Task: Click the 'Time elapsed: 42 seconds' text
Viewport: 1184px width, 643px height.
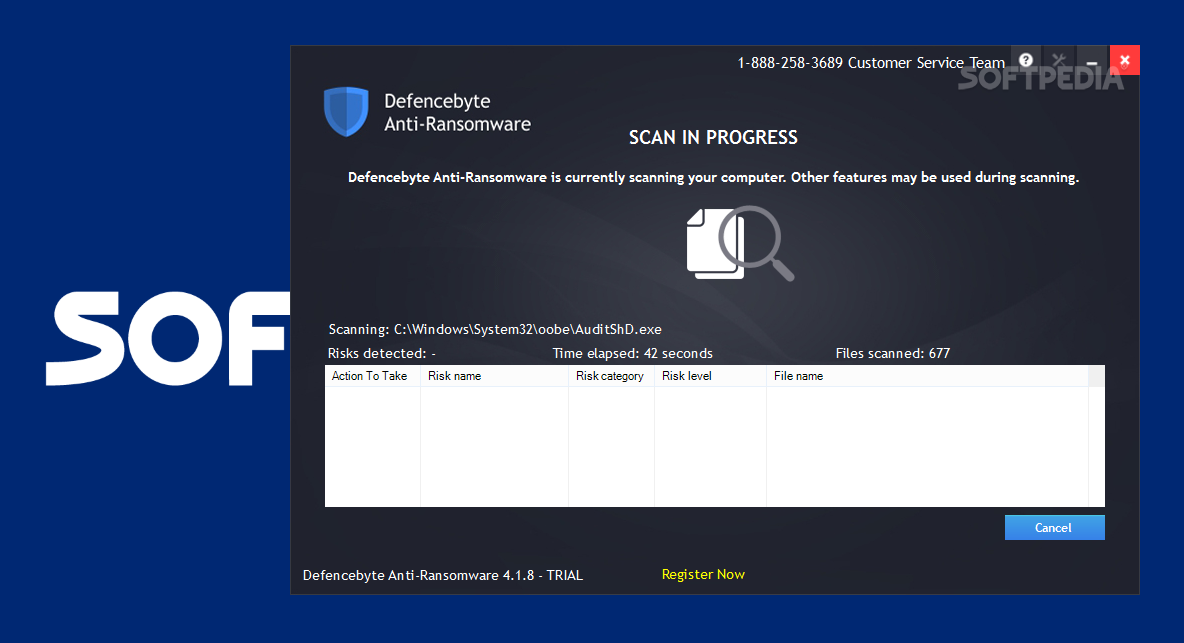Action: coord(633,353)
